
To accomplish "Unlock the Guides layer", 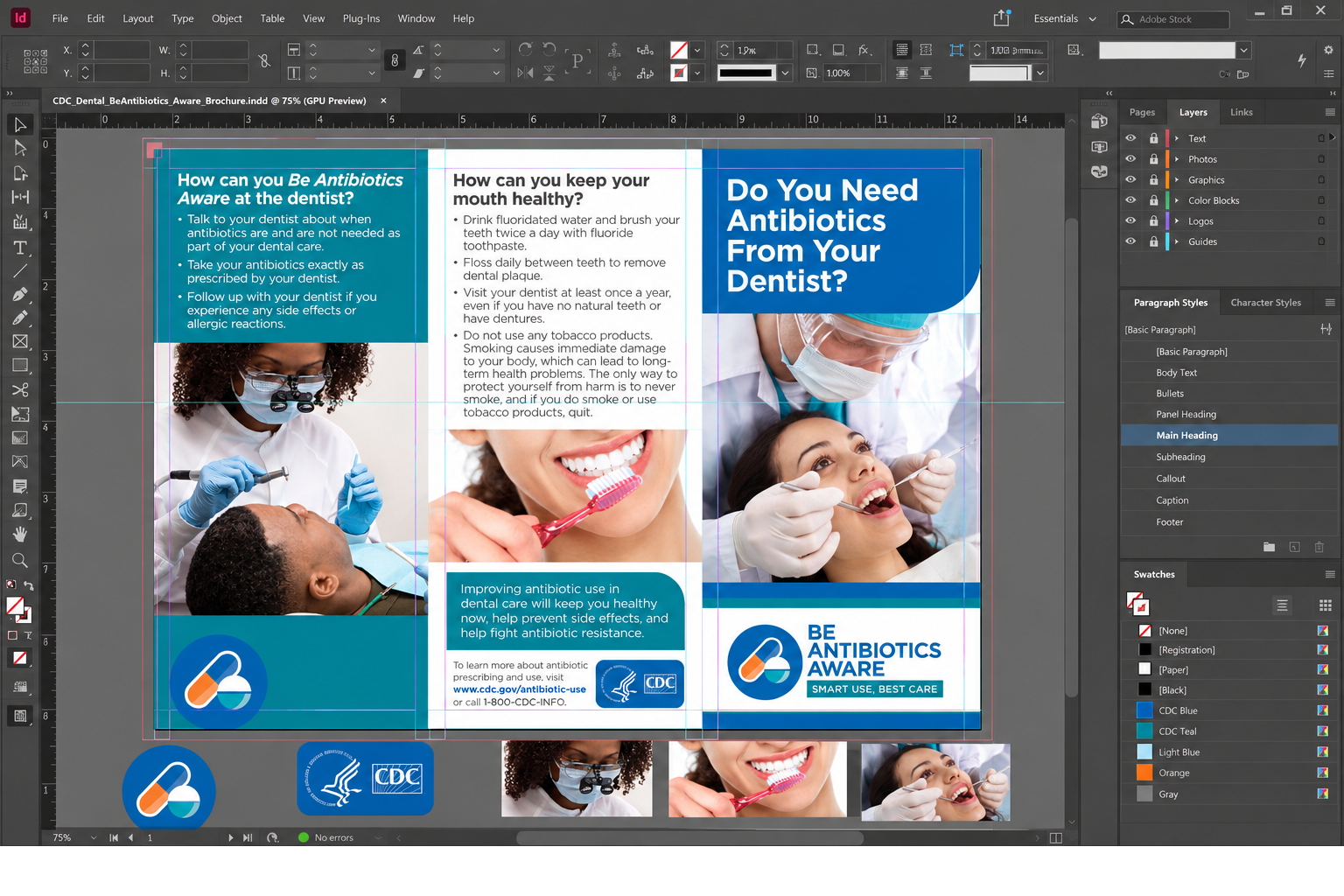I will (x=1154, y=241).
